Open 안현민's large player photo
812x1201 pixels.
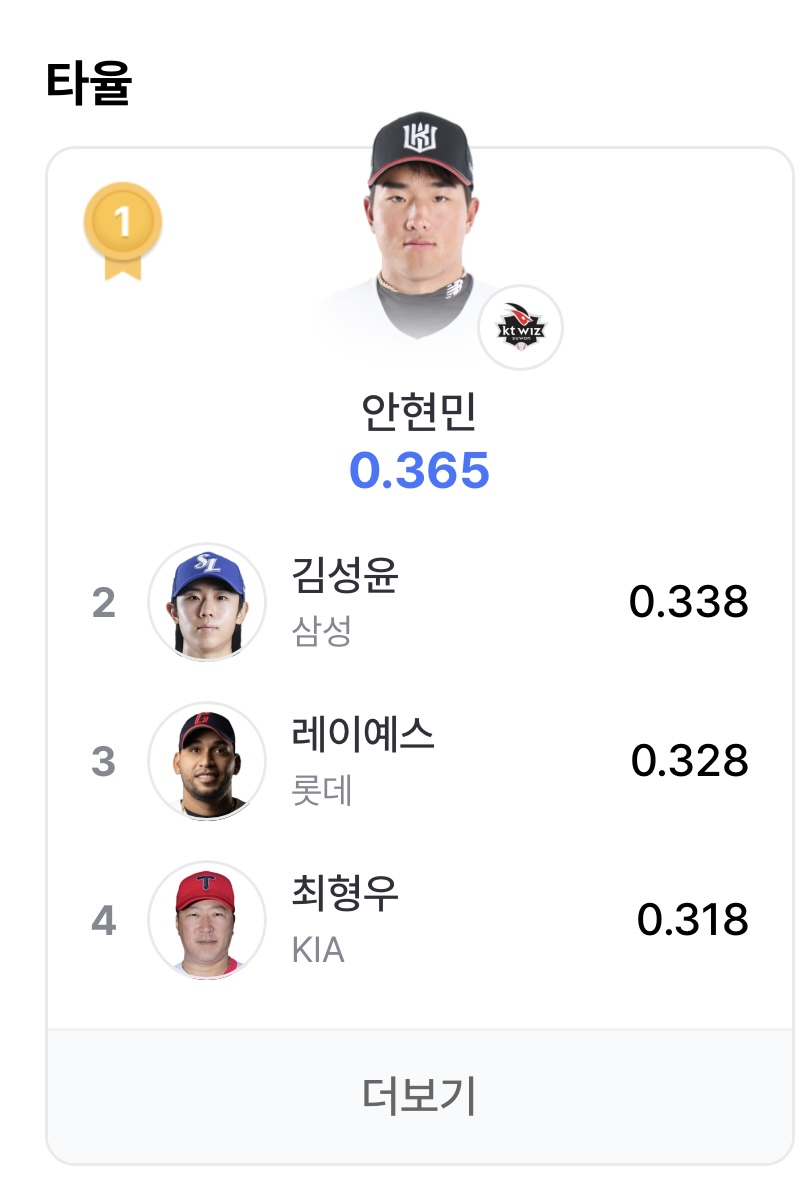420,225
